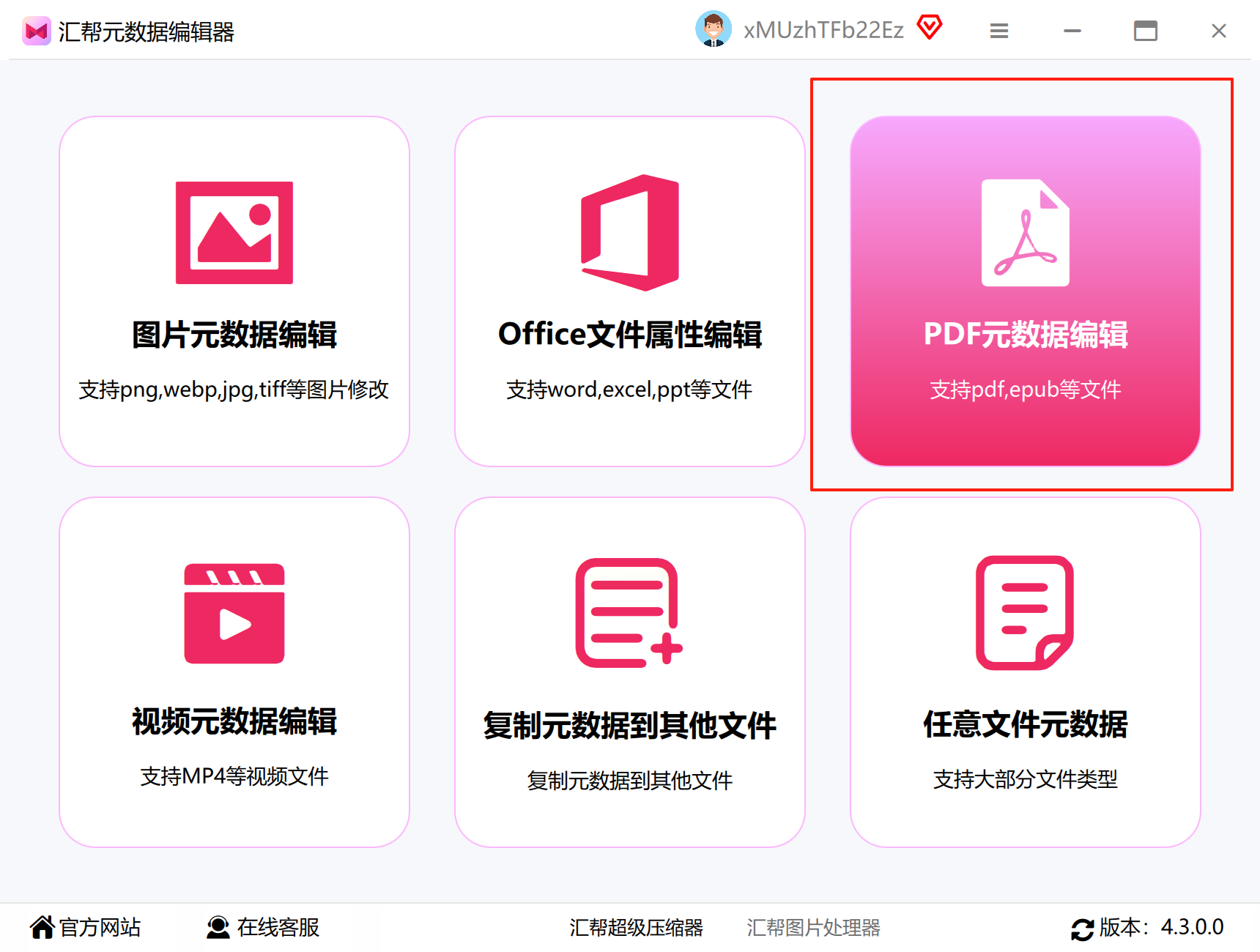The height and width of the screenshot is (952, 1260).
Task: Select Office文件属性编辑 title
Action: coord(630,335)
